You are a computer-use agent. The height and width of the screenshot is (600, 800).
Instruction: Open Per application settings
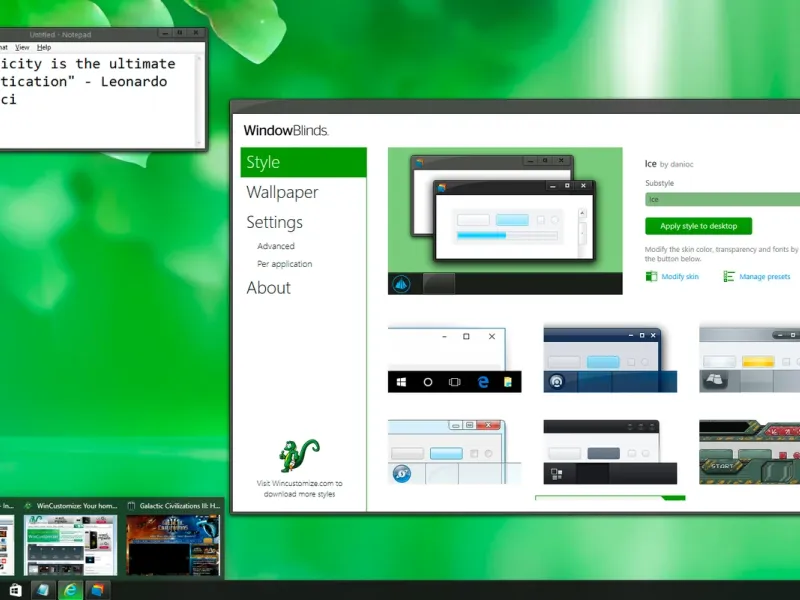[x=285, y=264]
